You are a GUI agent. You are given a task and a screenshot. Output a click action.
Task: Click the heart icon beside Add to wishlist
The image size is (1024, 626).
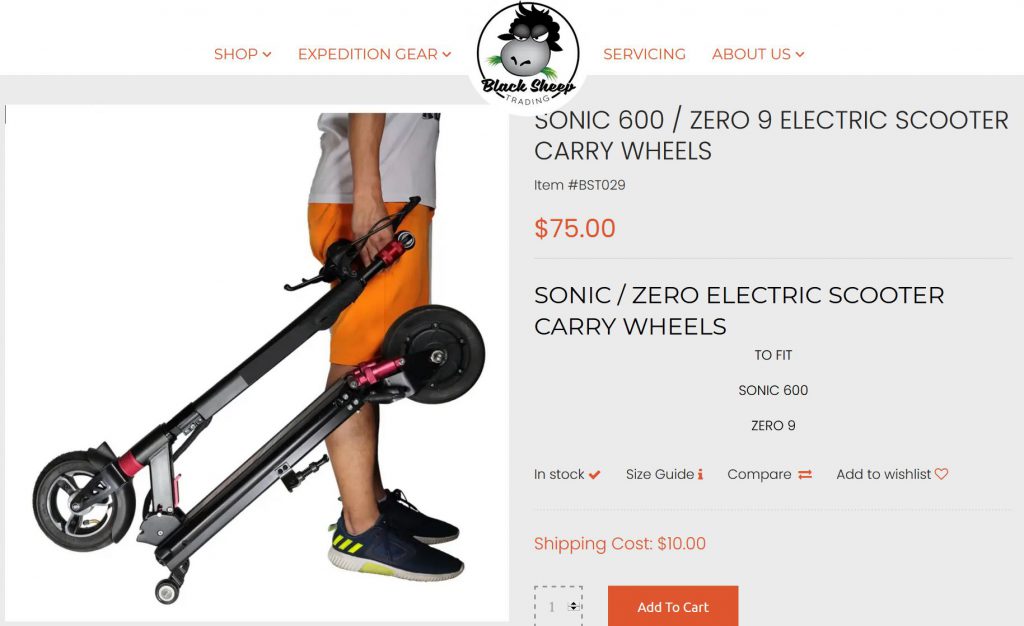941,474
